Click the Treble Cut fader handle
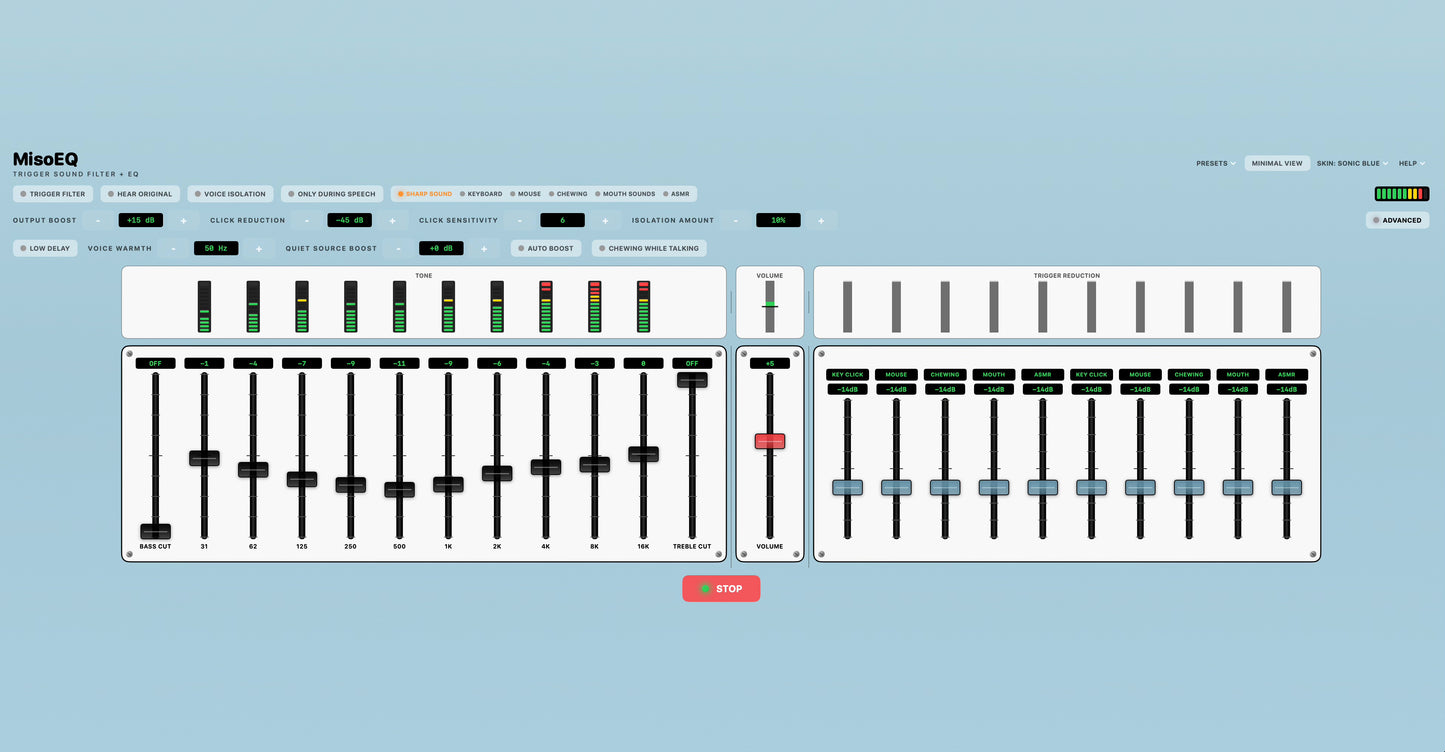This screenshot has height=752, width=1445. coord(692,380)
